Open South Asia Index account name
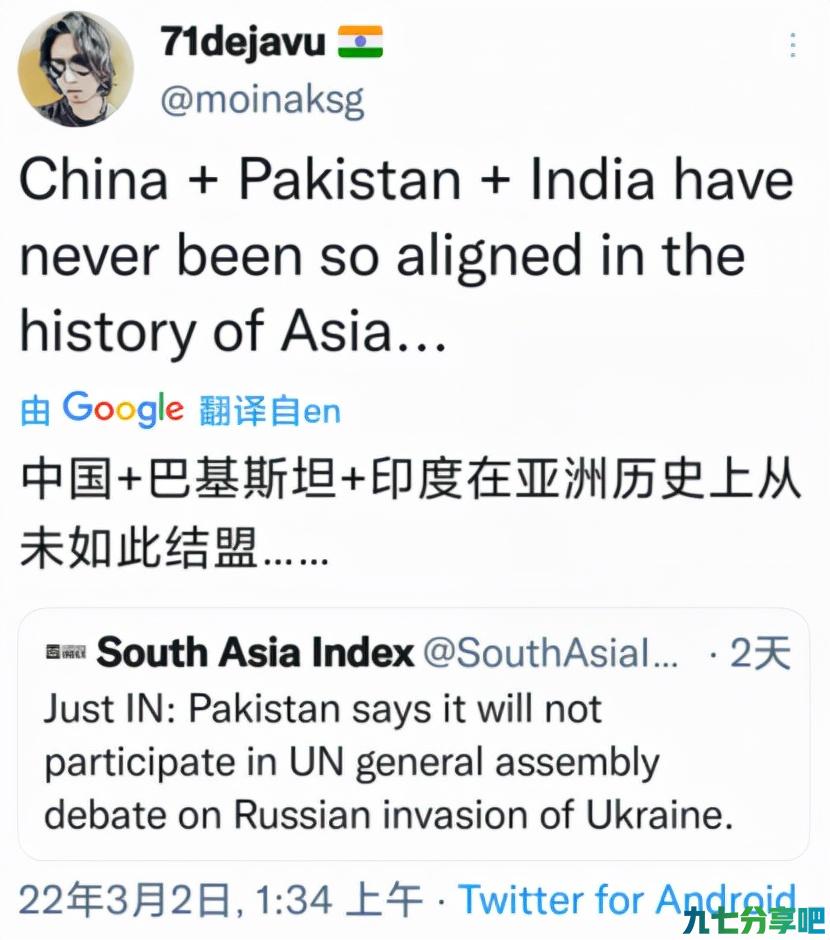 255,652
